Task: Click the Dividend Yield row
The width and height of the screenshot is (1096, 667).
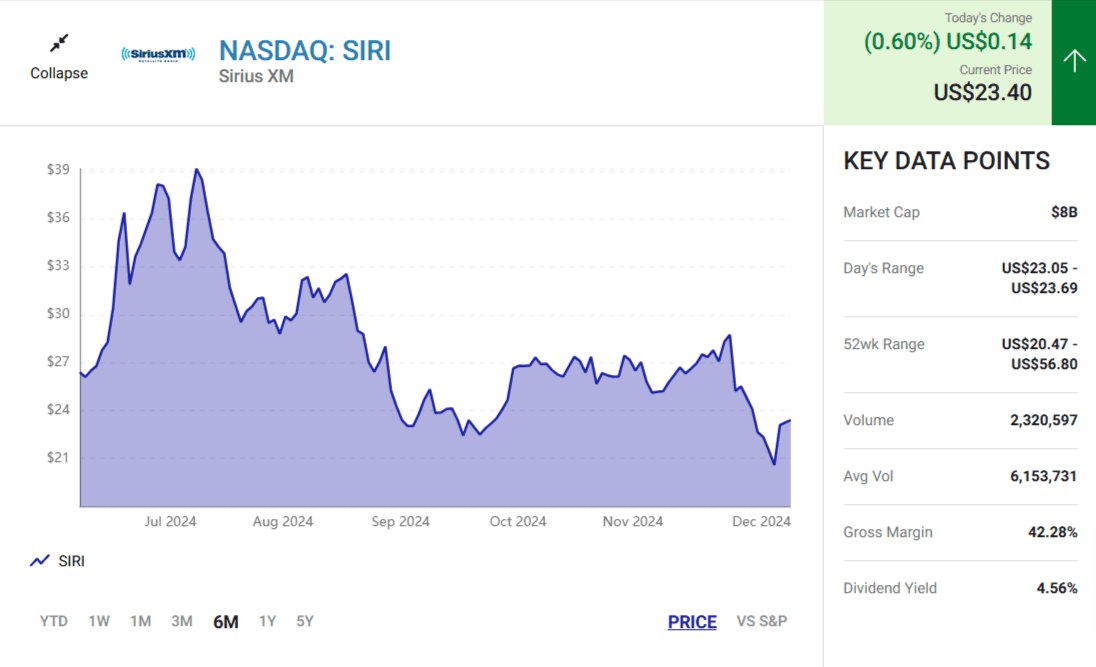Action: [x=960, y=588]
